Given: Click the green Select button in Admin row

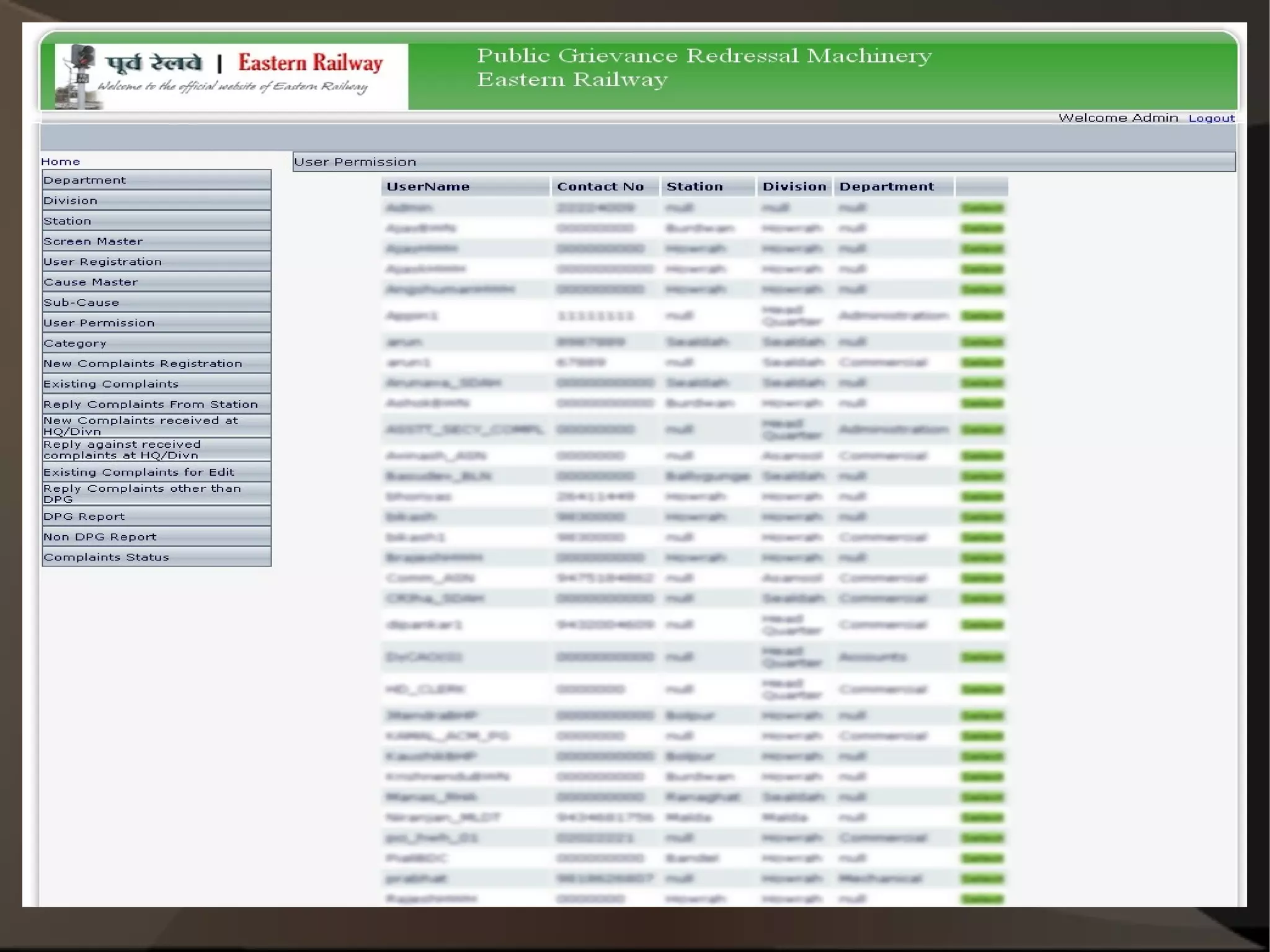Looking at the screenshot, I should pyautogui.click(x=982, y=208).
